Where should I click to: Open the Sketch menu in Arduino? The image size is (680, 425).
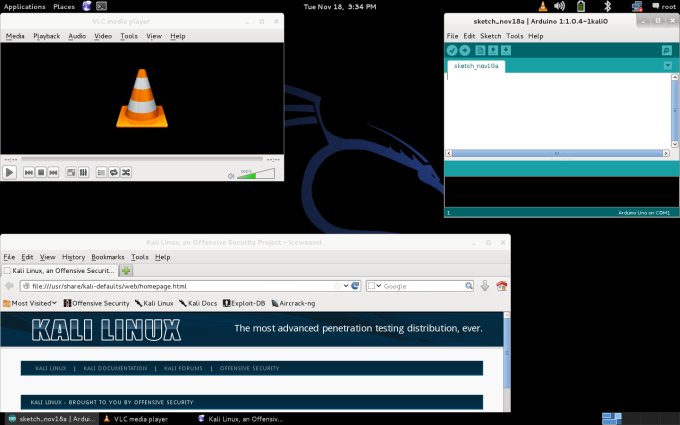[x=490, y=36]
